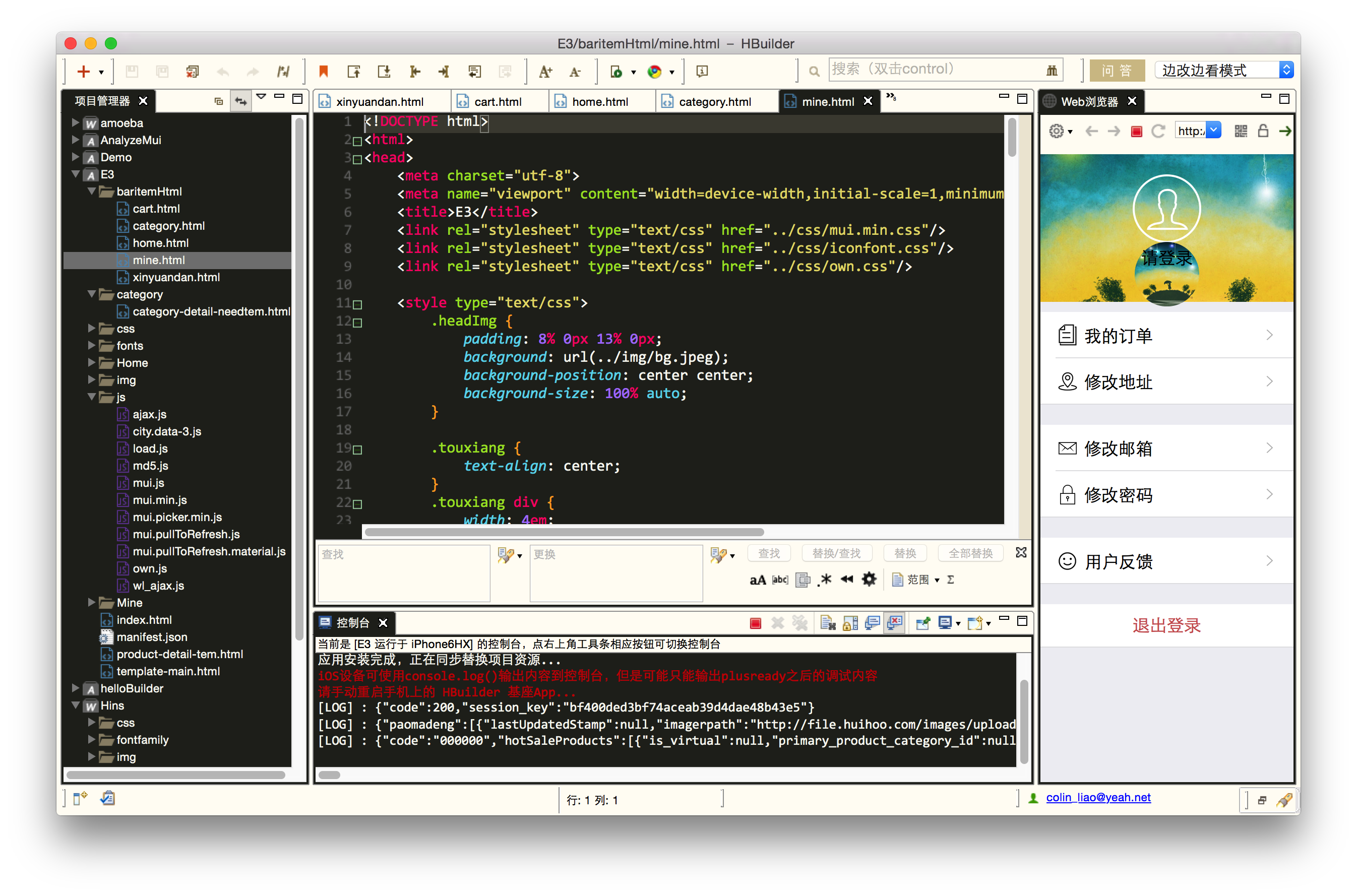Click the console terminate red stop icon
The height and width of the screenshot is (896, 1357).
click(x=755, y=623)
